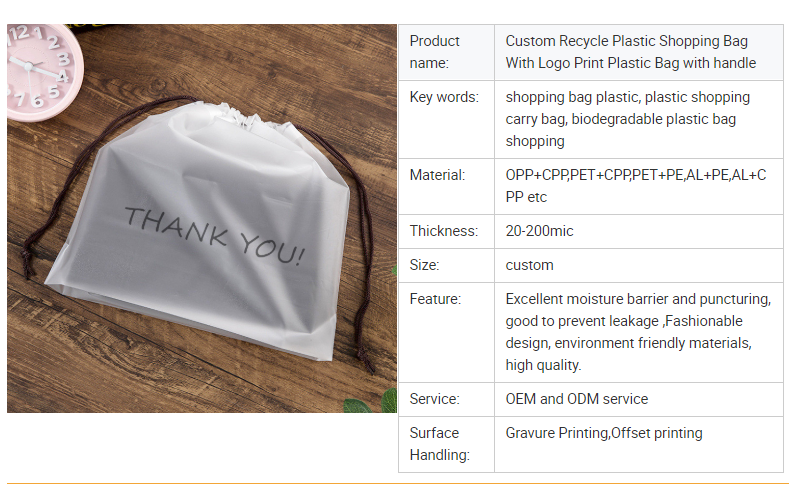This screenshot has width=789, height=484.
Task: Select the Service label cell
Action: [x=446, y=399]
